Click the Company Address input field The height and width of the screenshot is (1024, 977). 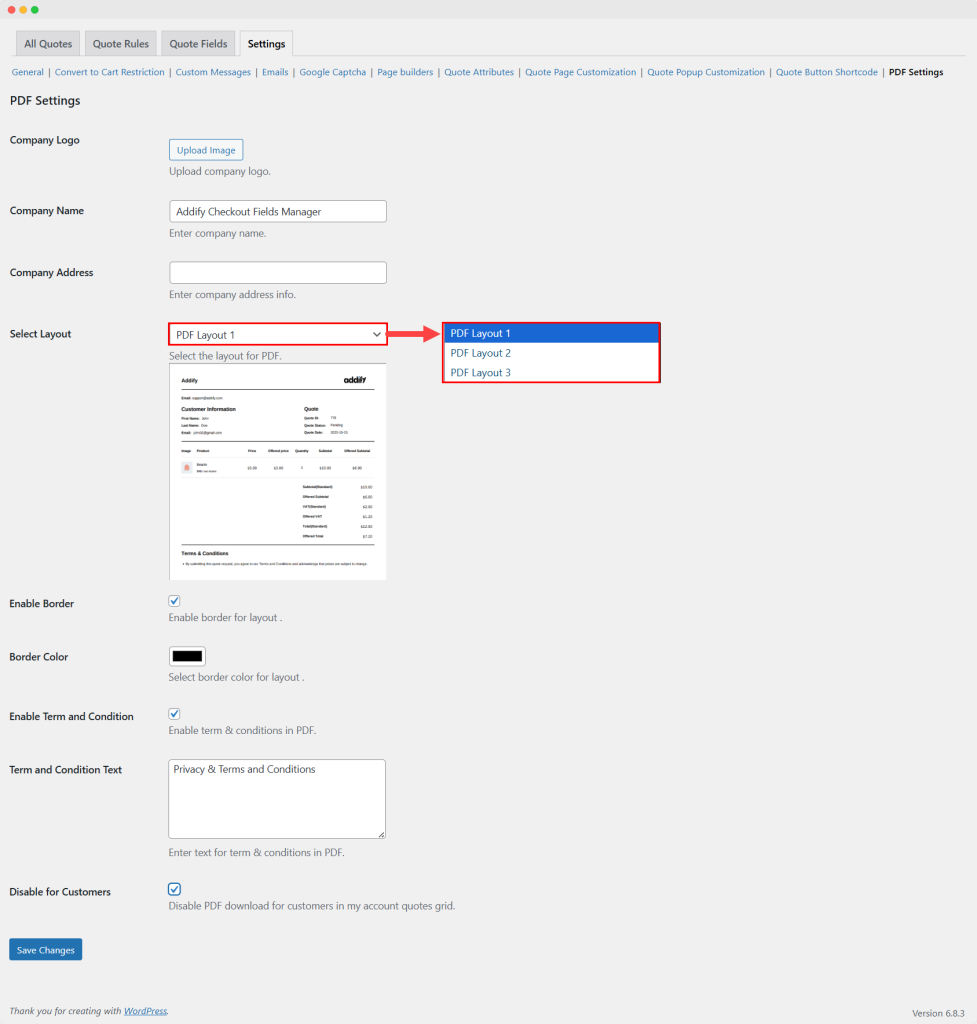277,273
